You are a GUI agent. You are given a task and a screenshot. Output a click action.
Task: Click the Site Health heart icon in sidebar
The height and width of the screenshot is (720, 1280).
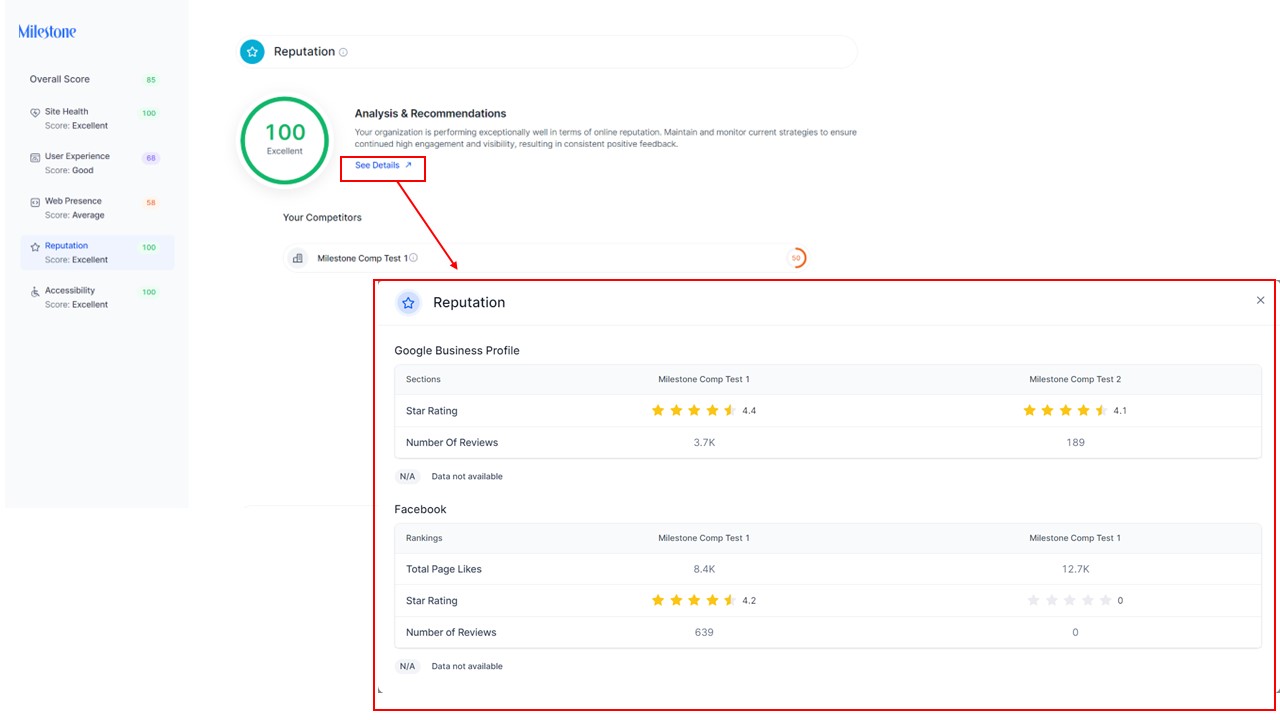click(x=35, y=113)
